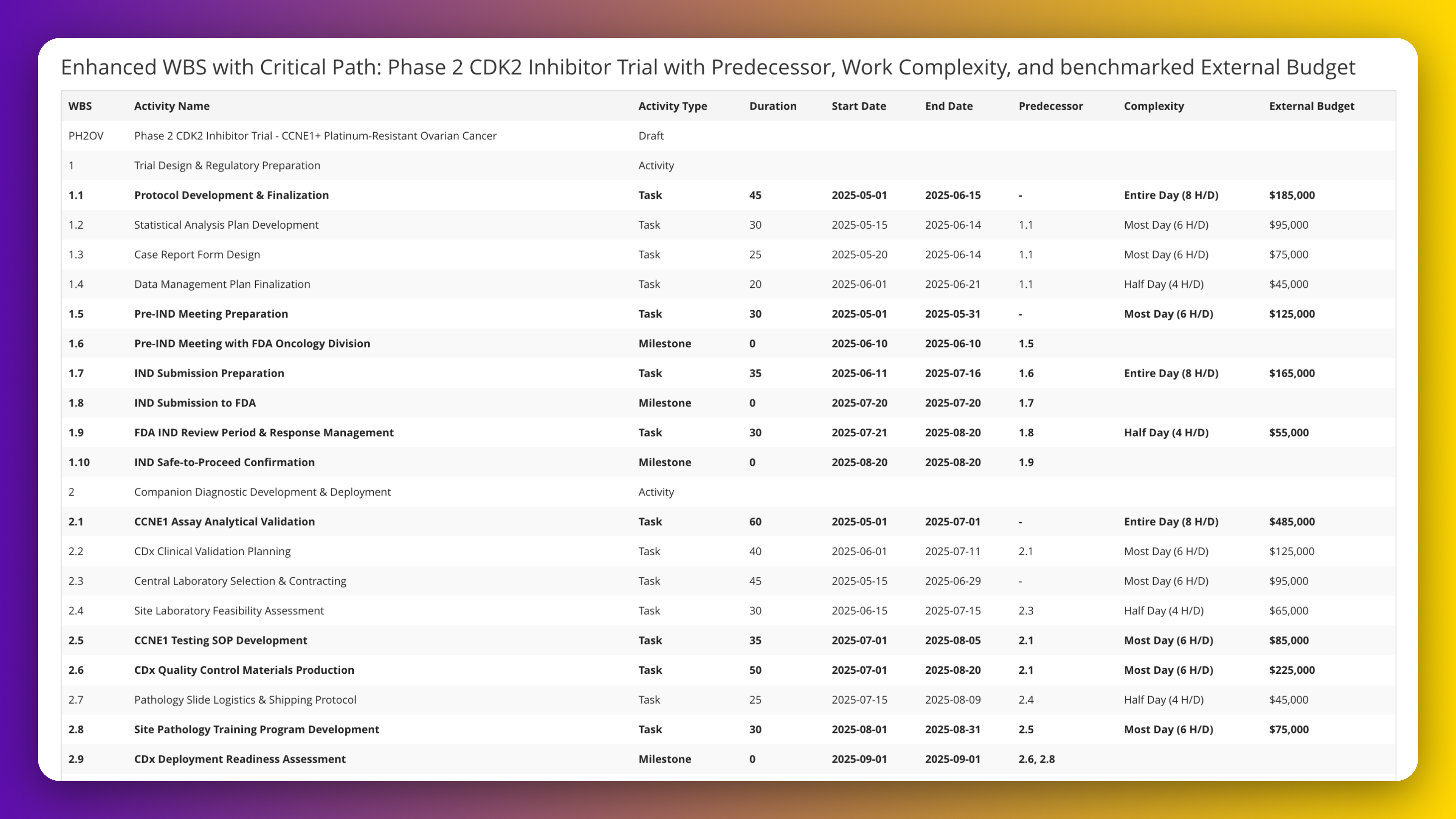Click the $485,000 budget cell

[x=1291, y=522]
